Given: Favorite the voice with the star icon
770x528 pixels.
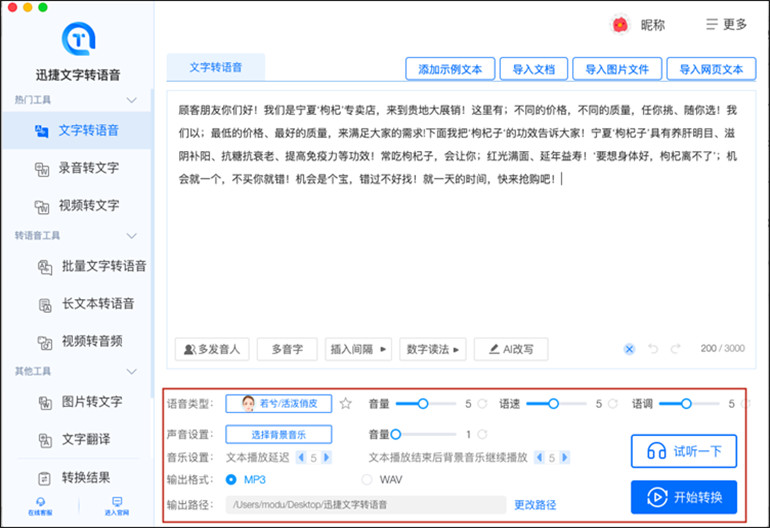Looking at the screenshot, I should (346, 404).
